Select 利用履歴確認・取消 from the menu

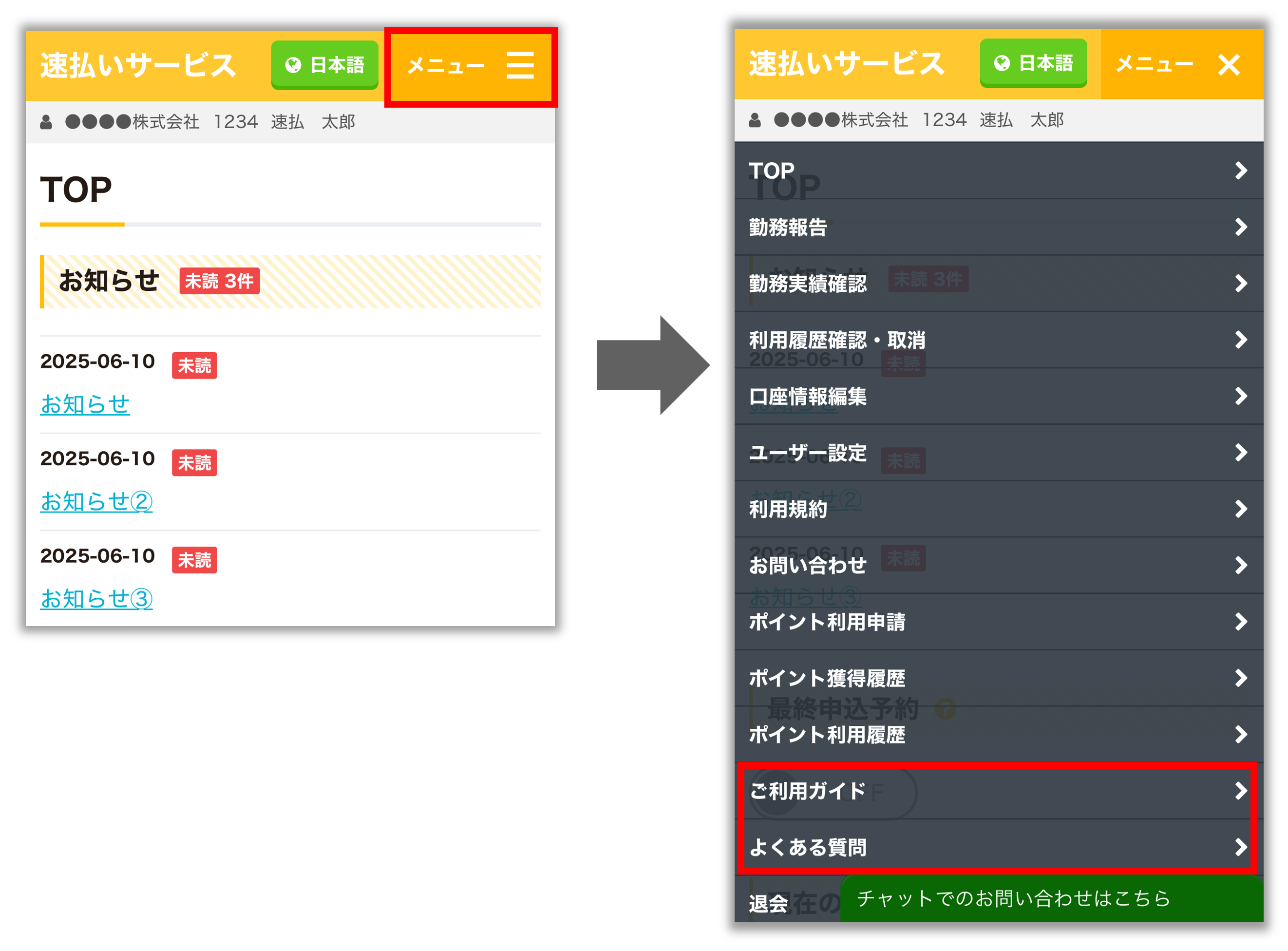pyautogui.click(x=838, y=340)
